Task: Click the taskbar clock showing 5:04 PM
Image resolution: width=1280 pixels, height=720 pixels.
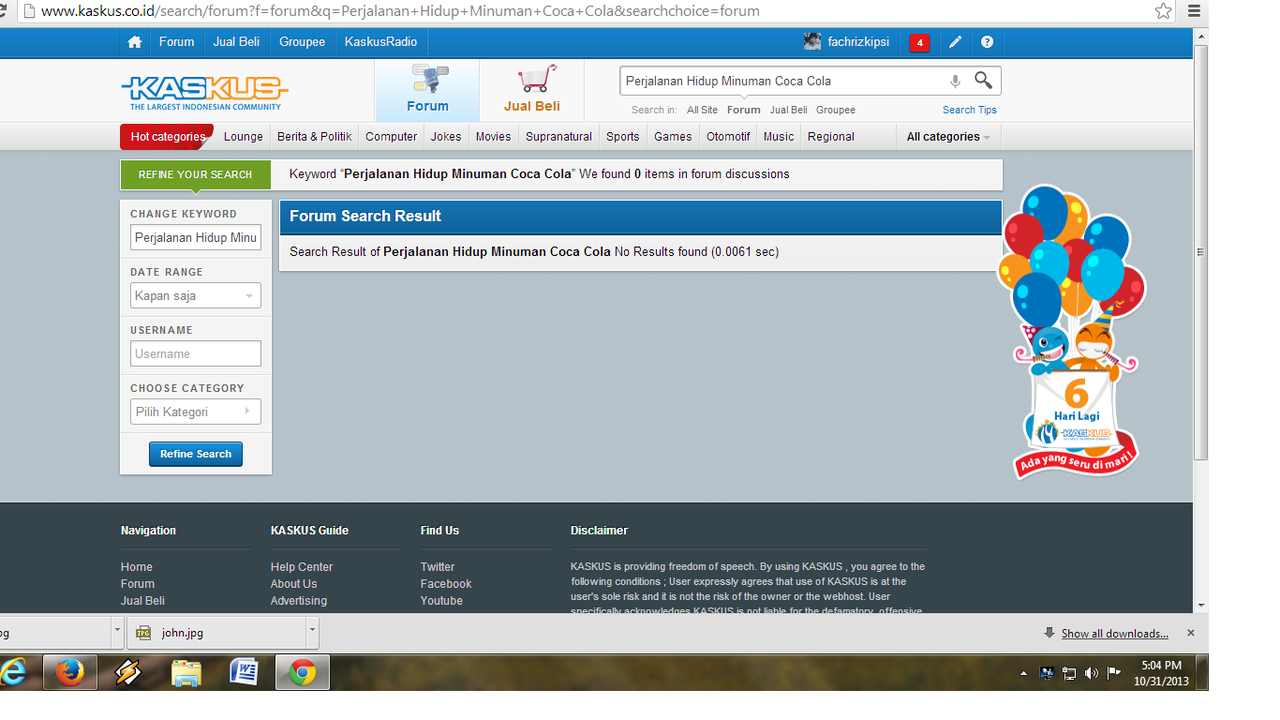Action: coord(1161,673)
